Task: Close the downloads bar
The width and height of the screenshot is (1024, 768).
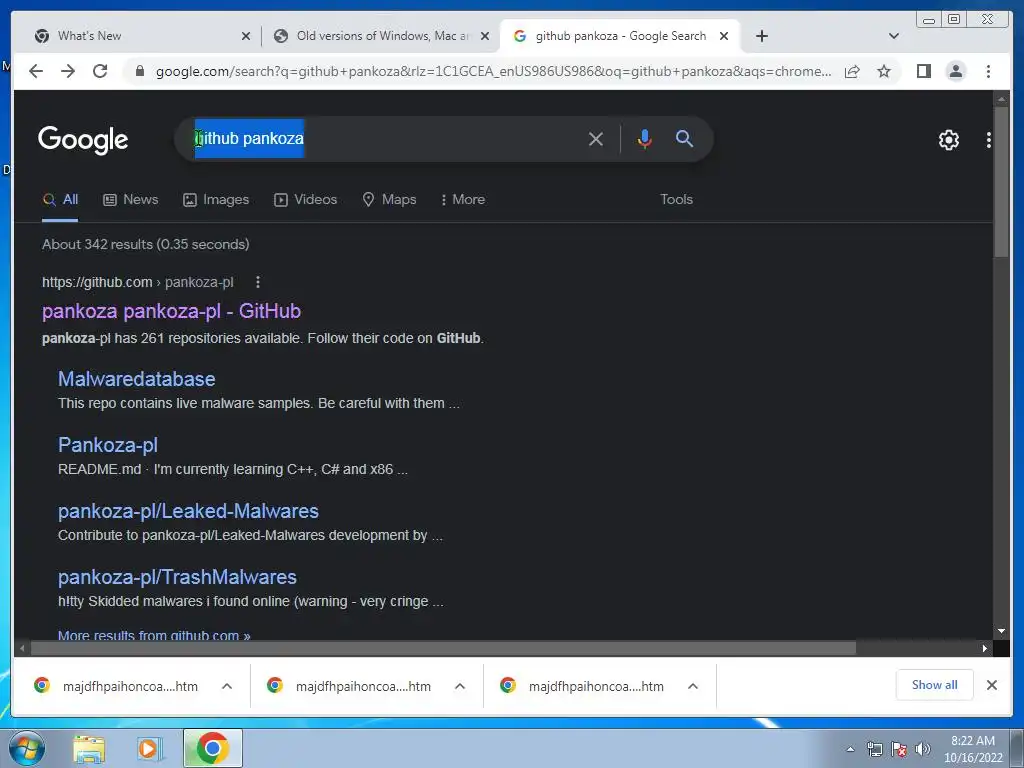Action: [x=991, y=685]
